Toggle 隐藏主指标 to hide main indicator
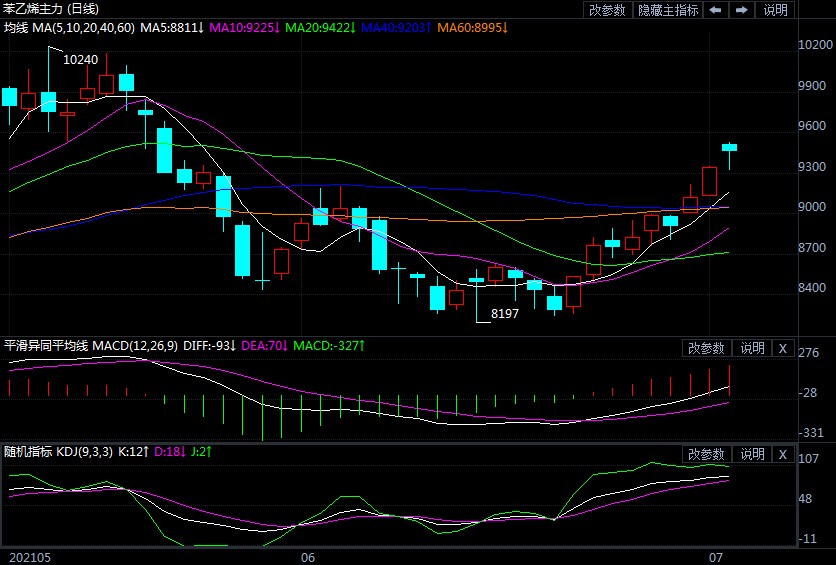 667,10
